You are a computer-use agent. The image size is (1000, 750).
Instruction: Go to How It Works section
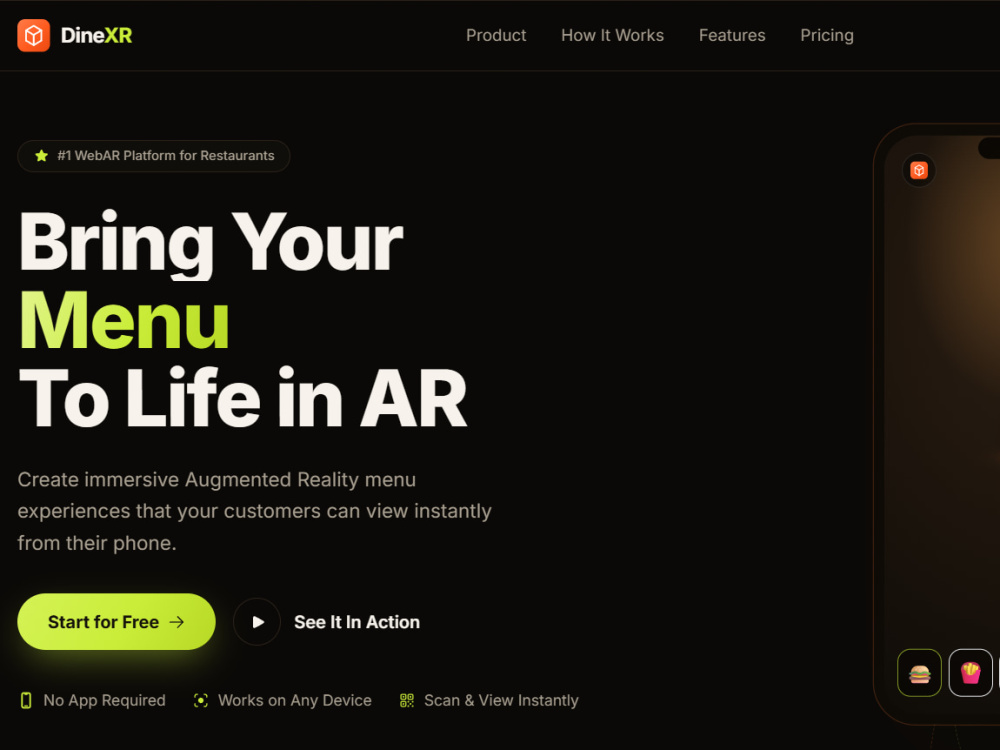(x=612, y=36)
